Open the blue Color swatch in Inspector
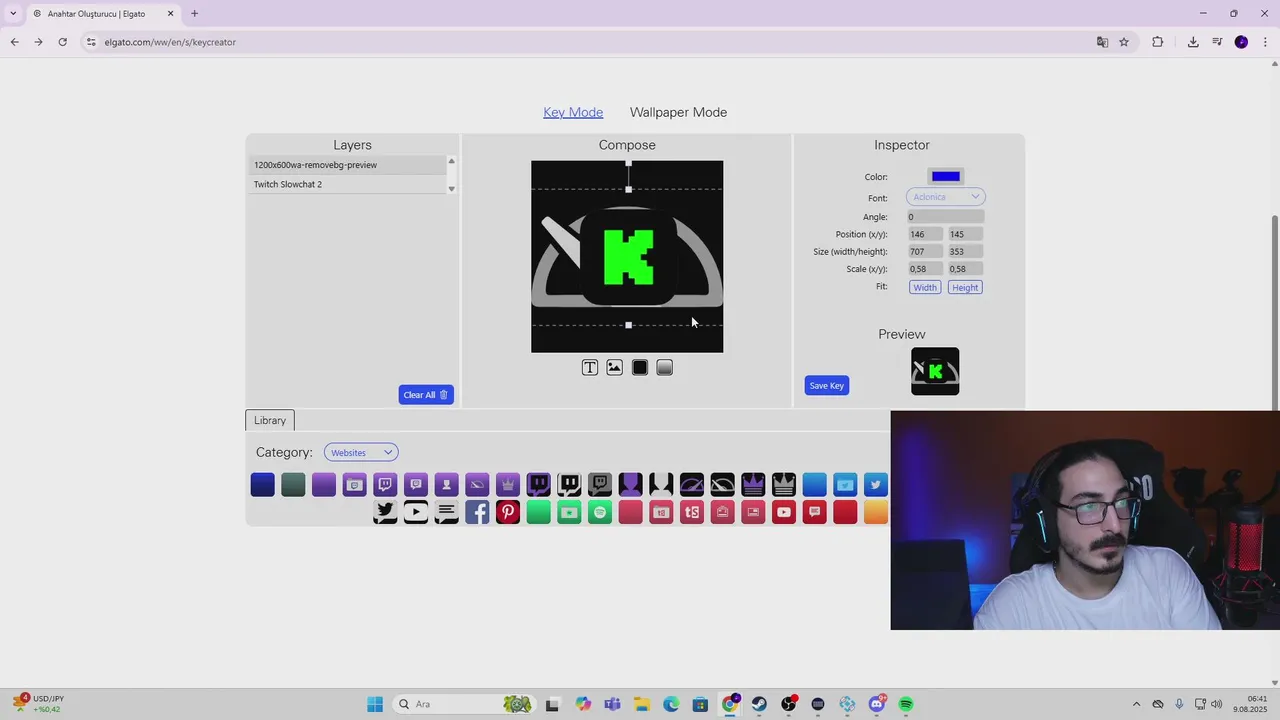1280x720 pixels. coord(946,177)
